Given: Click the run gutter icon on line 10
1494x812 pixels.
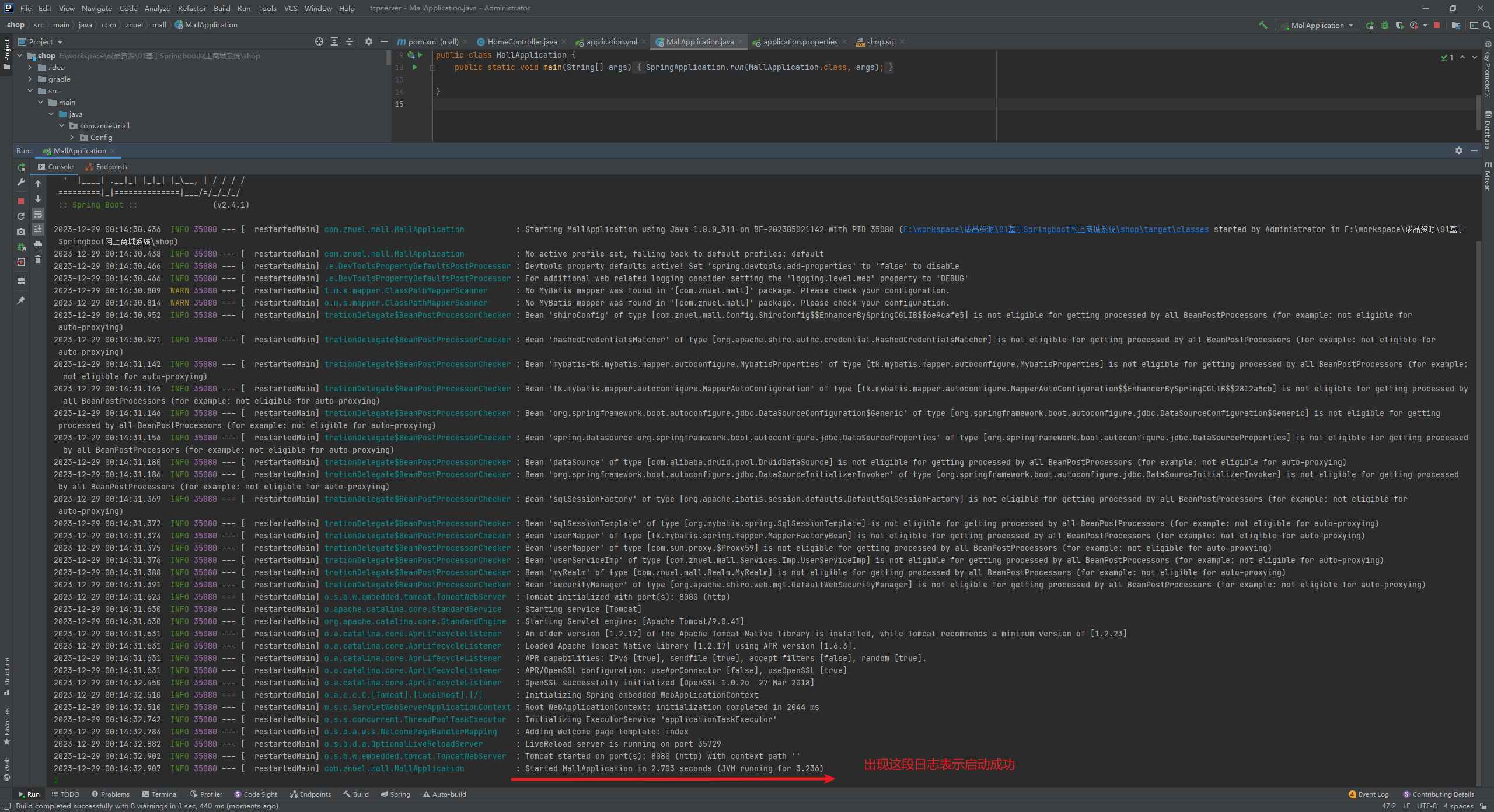Looking at the screenshot, I should pyautogui.click(x=415, y=67).
